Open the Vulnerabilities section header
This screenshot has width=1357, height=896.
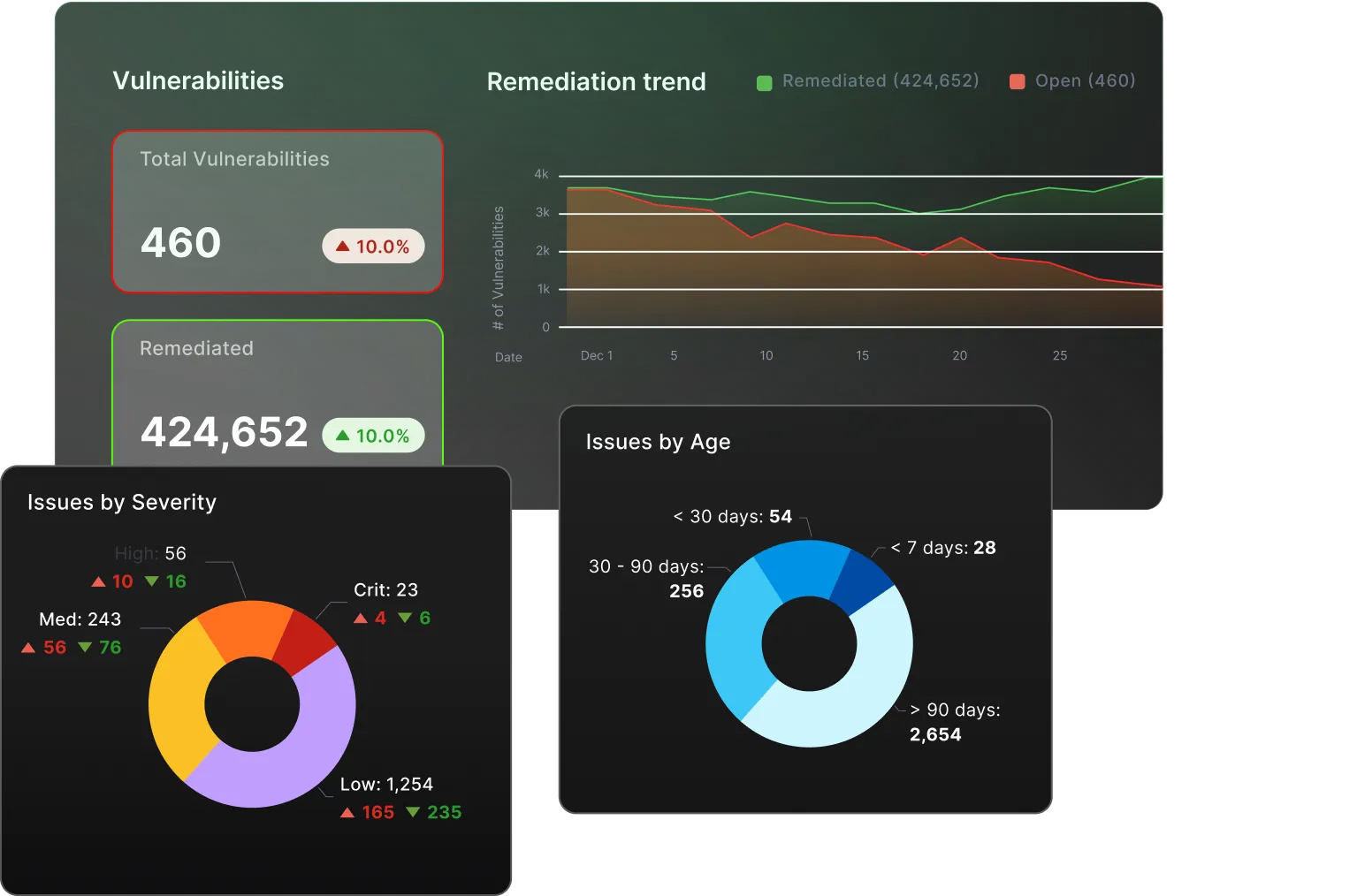pyautogui.click(x=197, y=80)
